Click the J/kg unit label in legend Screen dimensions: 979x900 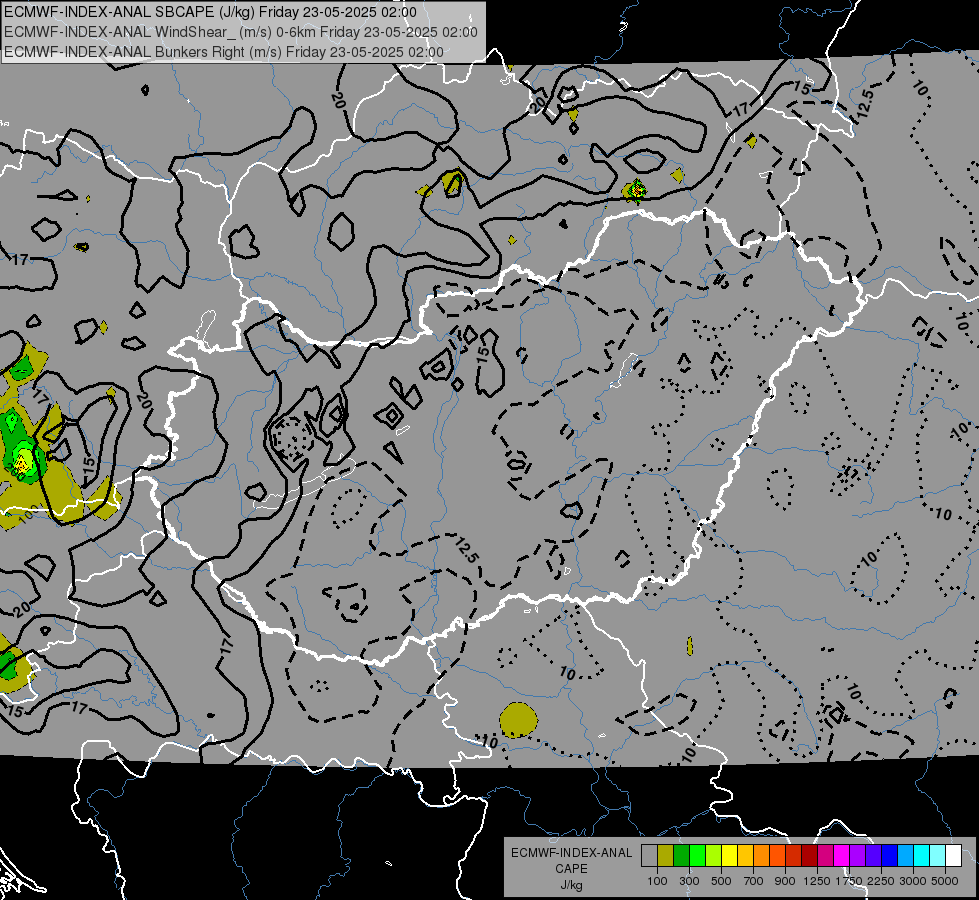[x=571, y=885]
